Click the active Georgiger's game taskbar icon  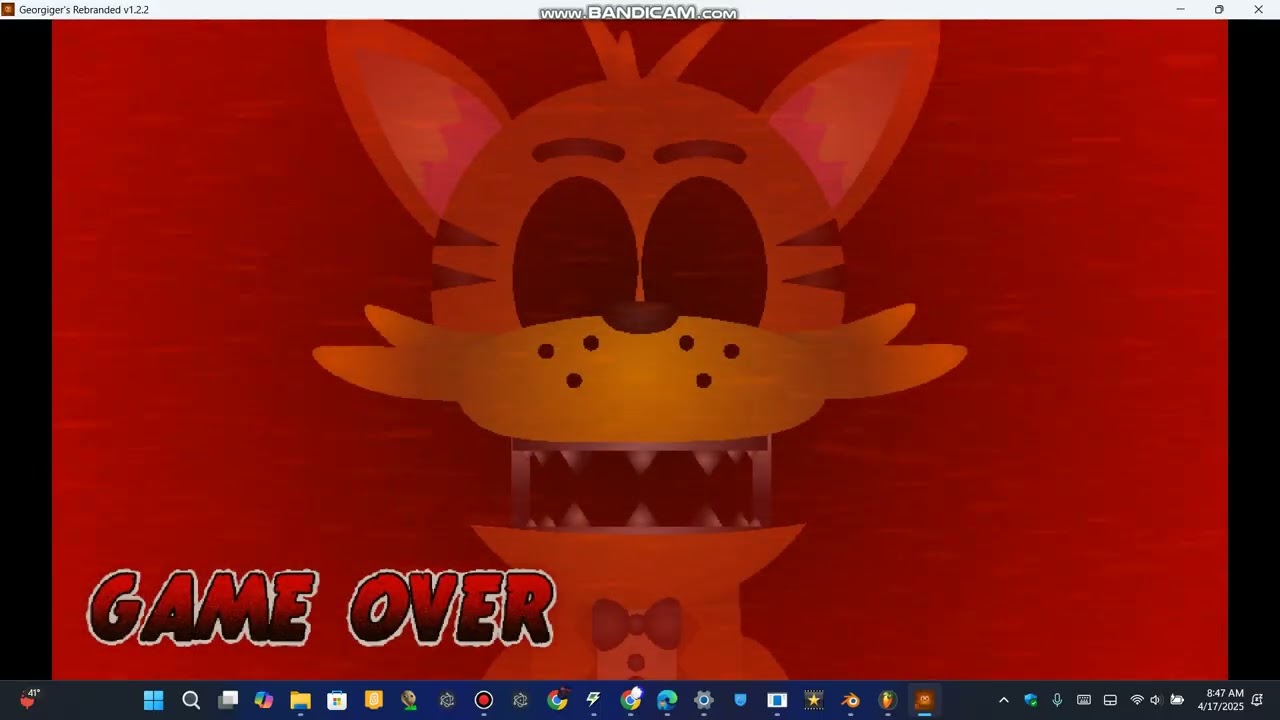click(x=924, y=700)
